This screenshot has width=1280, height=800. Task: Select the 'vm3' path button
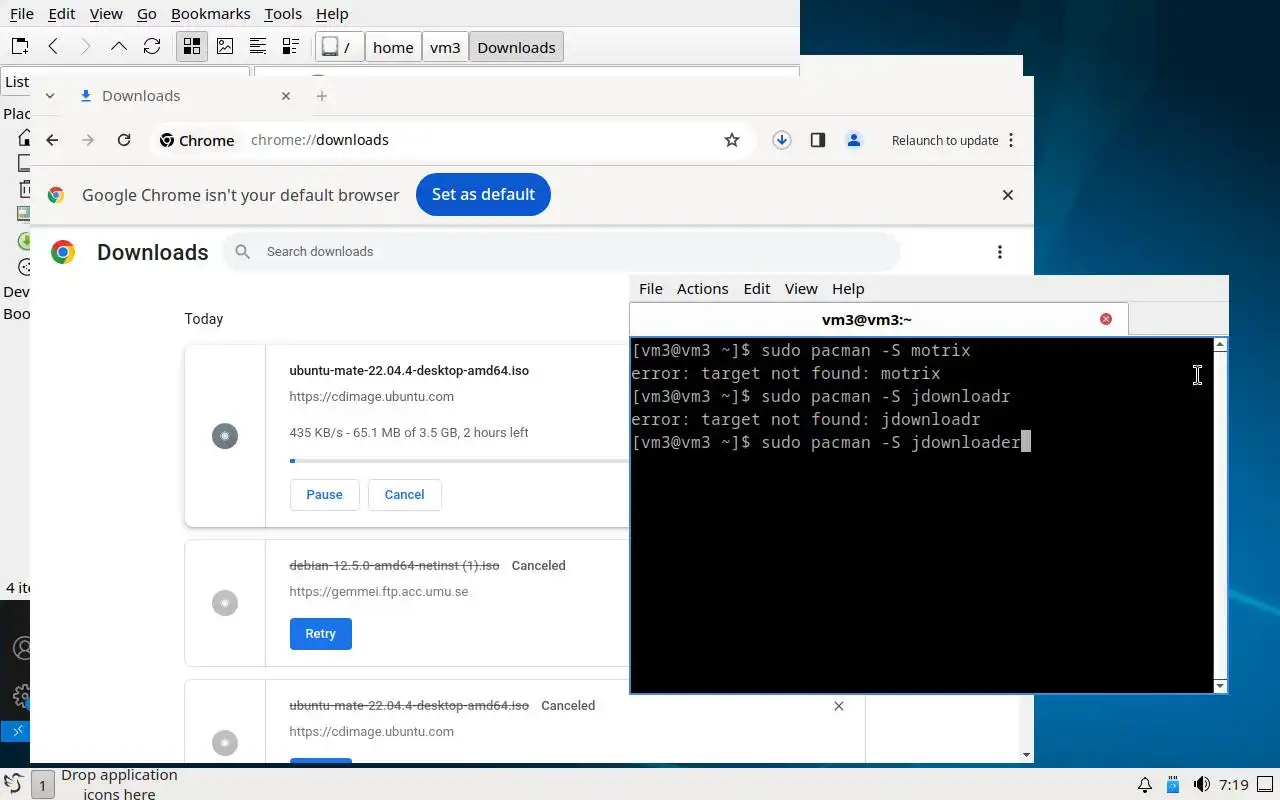click(445, 47)
